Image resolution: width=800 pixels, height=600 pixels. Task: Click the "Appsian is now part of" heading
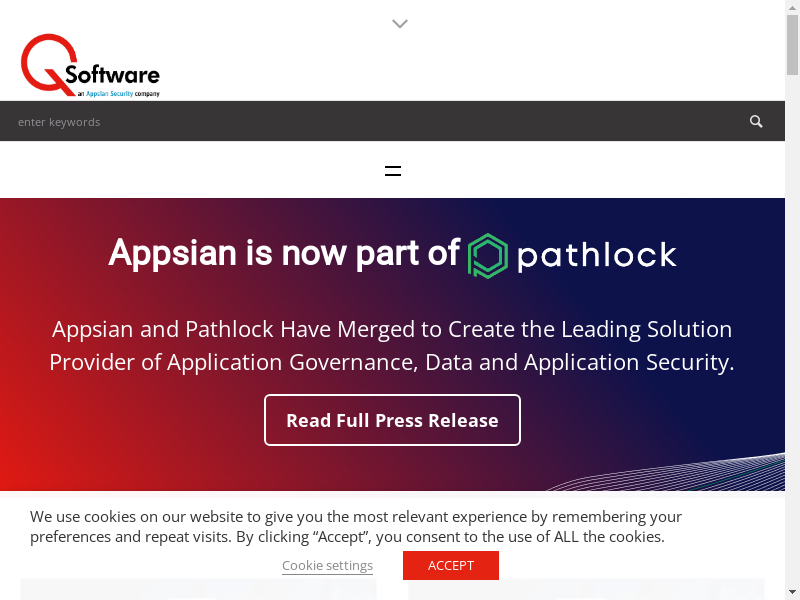[283, 253]
